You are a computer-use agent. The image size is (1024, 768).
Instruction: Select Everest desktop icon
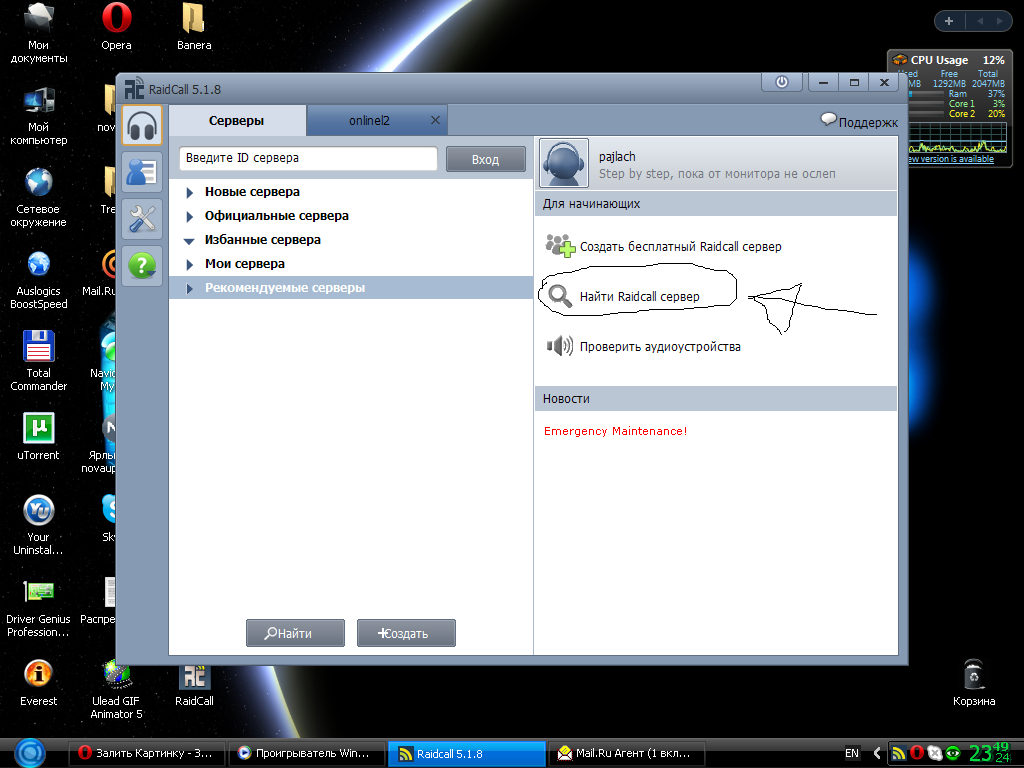39,682
